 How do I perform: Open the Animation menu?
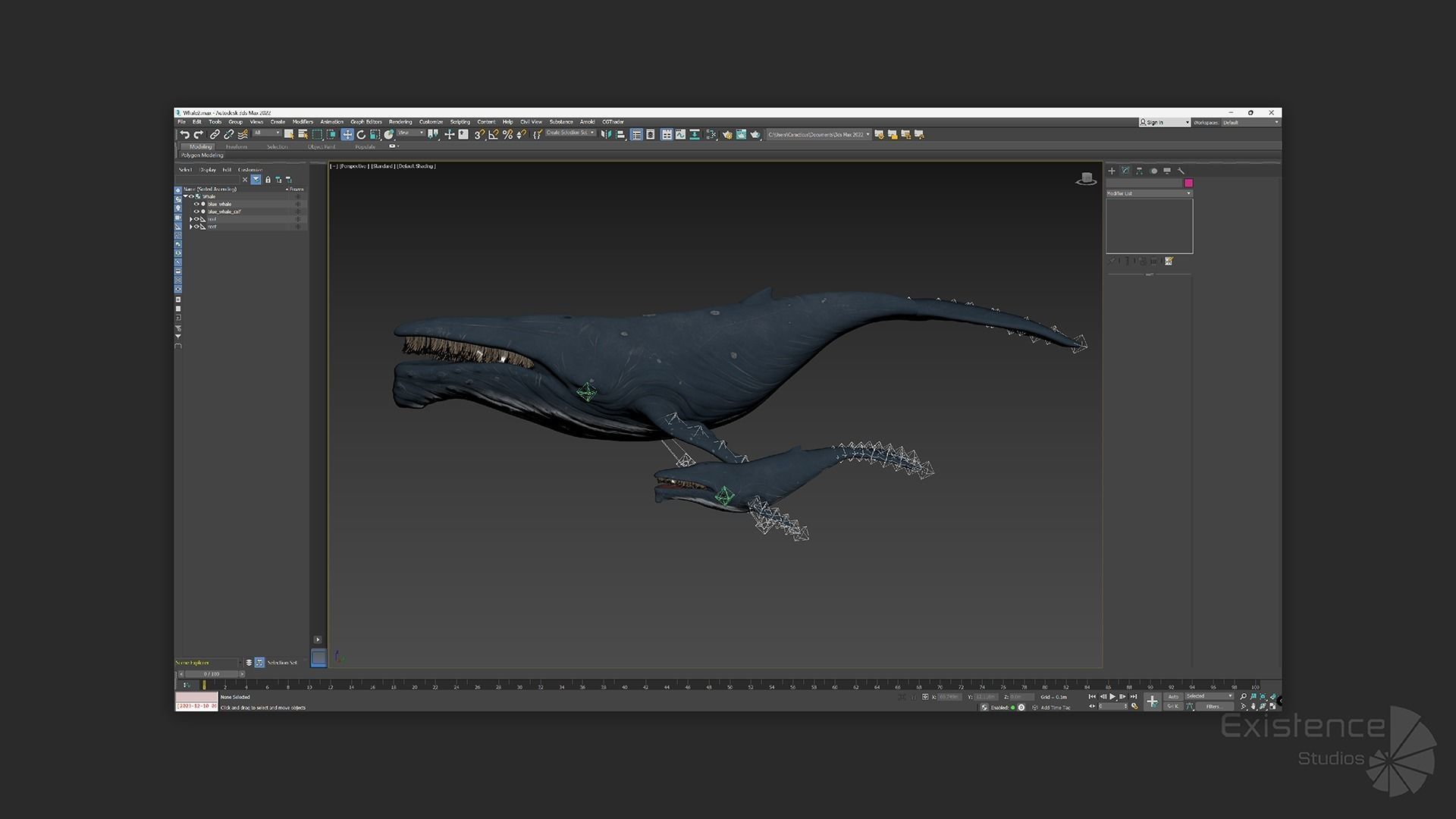pyautogui.click(x=331, y=121)
